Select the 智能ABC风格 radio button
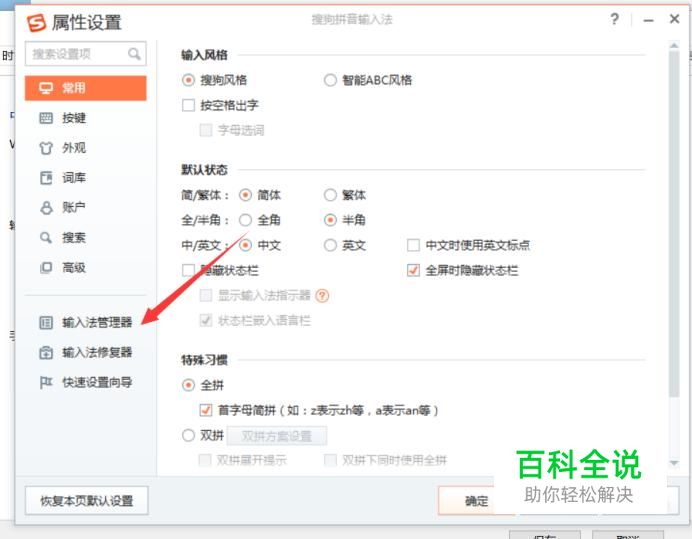Viewport: 692px width, 539px height. click(330, 80)
